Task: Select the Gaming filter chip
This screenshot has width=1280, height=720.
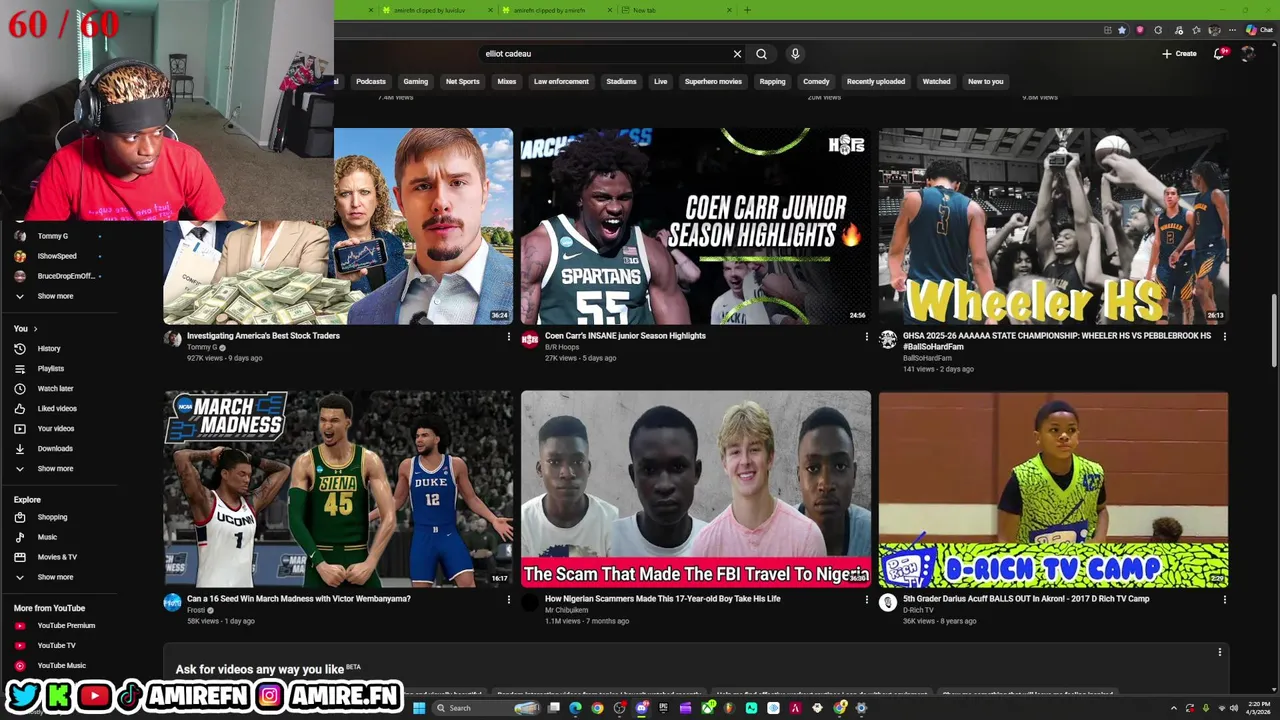Action: click(416, 82)
